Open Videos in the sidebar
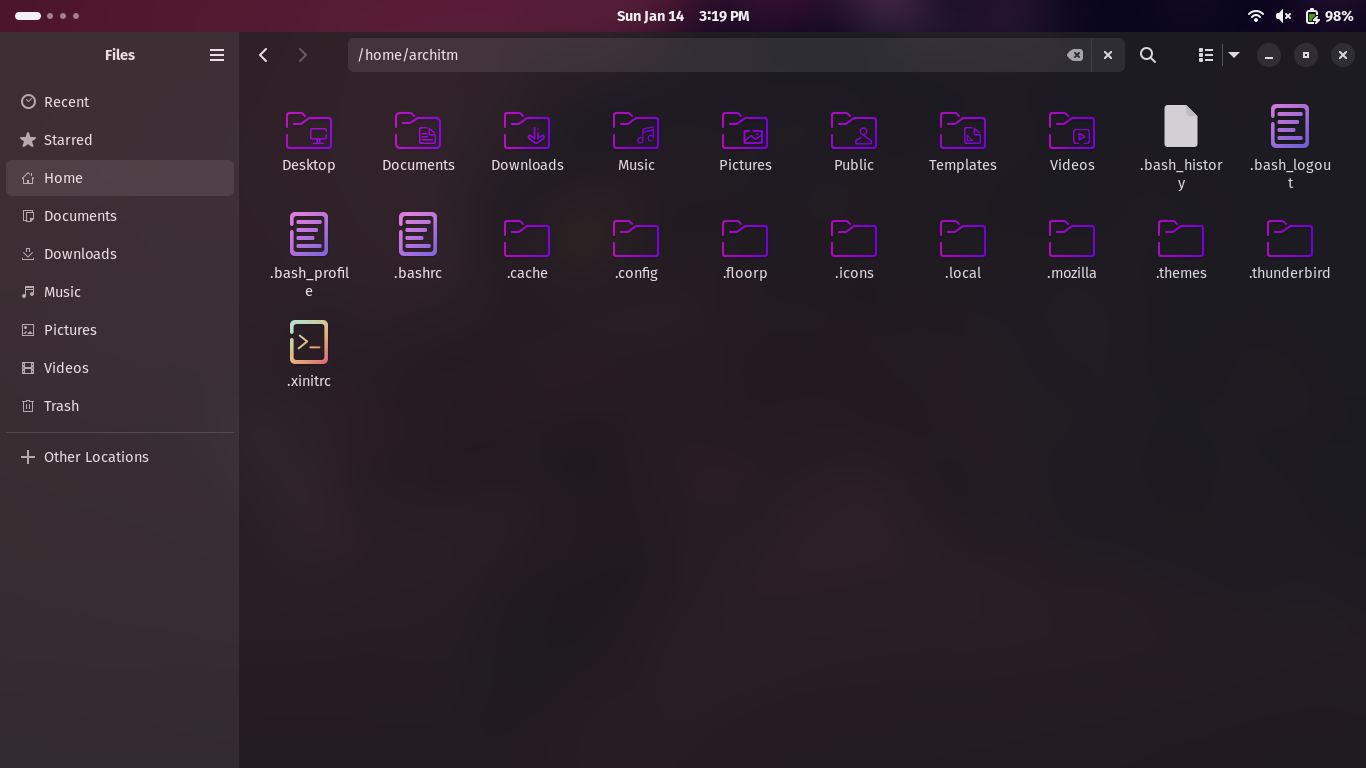Screen dimensions: 1366x768 pyautogui.click(x=120, y=368)
